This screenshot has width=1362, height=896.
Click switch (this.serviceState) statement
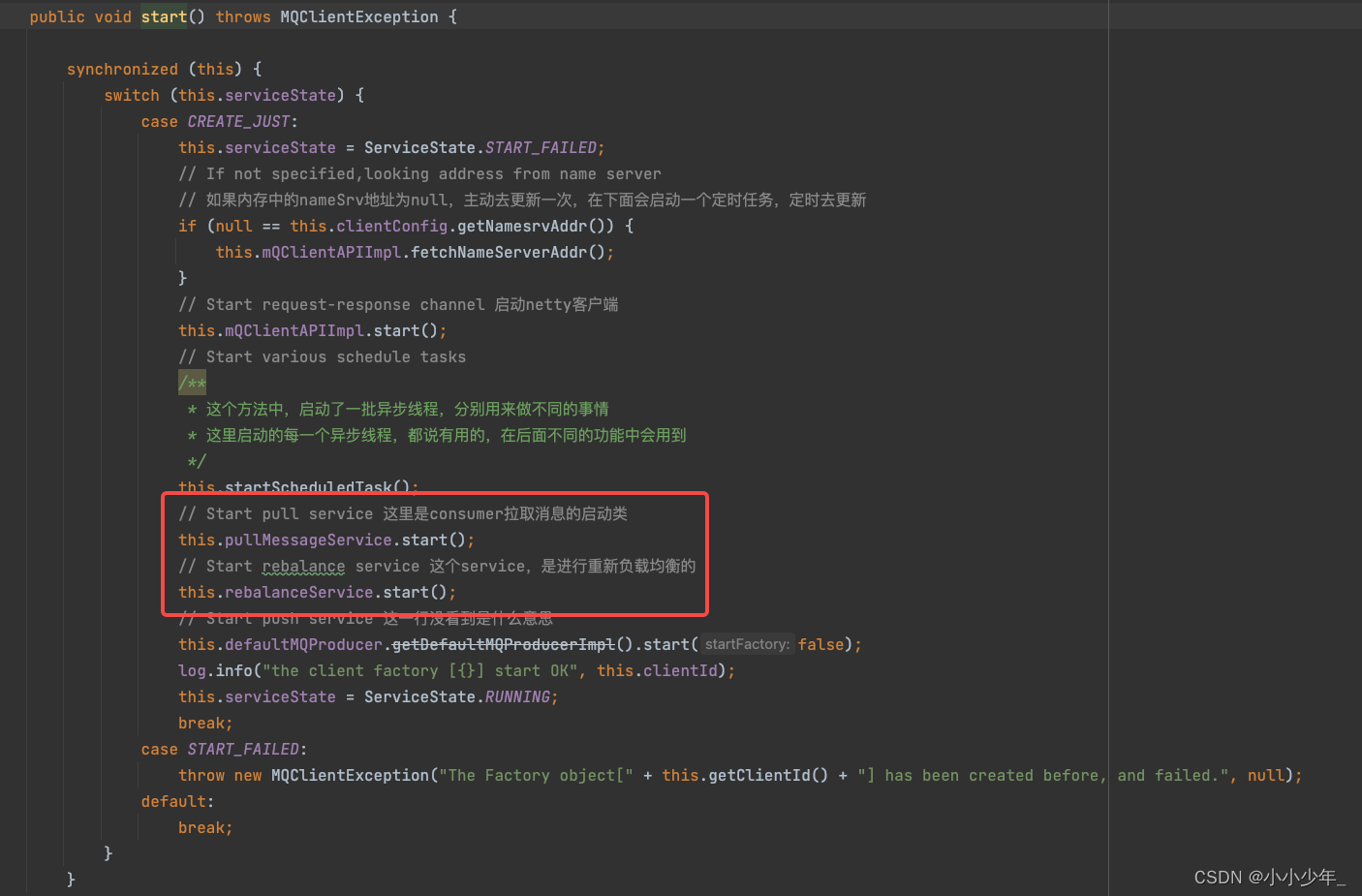tap(234, 95)
